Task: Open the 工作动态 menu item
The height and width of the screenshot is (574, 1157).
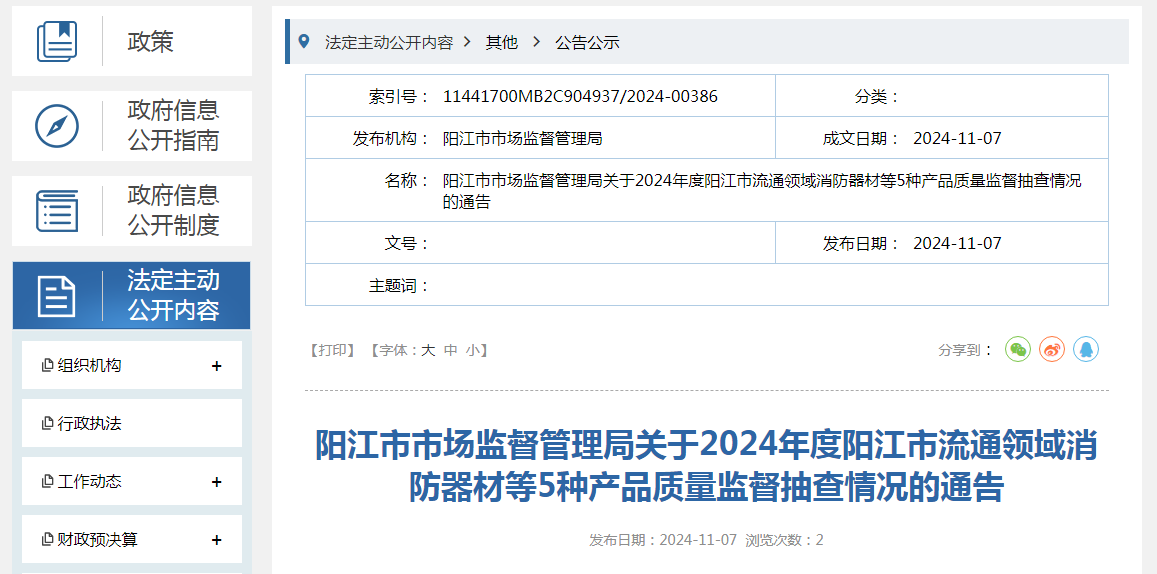Action: tap(132, 482)
